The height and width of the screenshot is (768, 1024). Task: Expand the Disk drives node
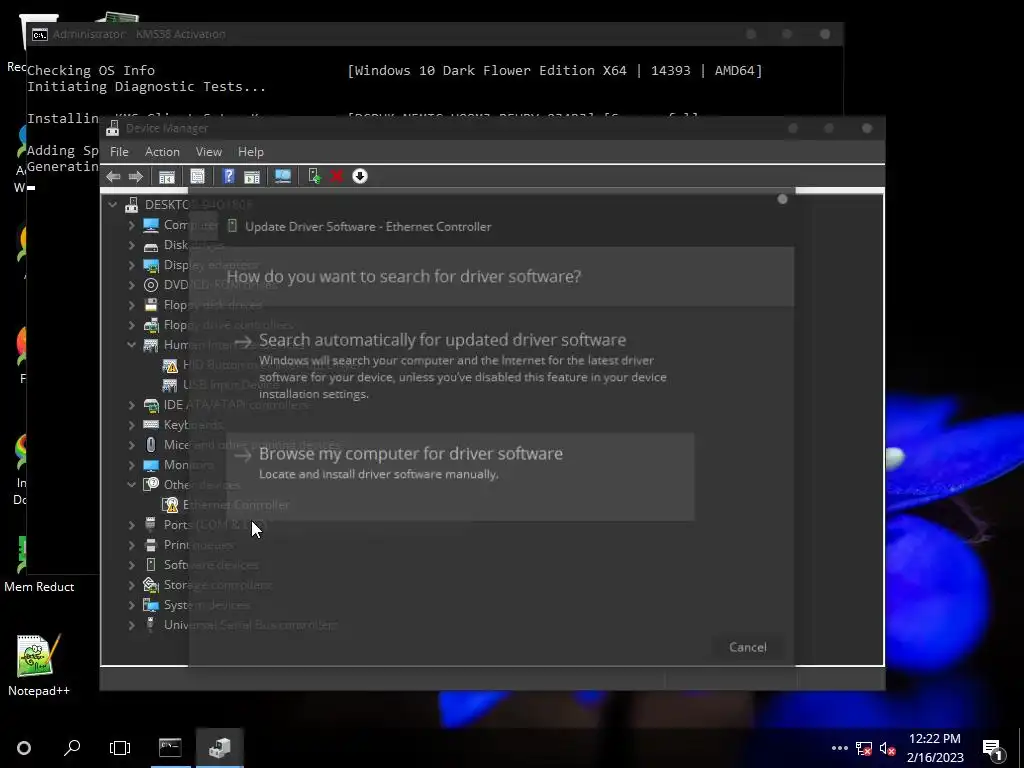131,245
